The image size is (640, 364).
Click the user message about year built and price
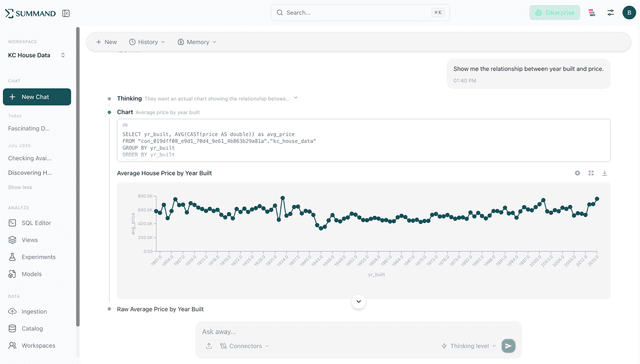coord(529,73)
